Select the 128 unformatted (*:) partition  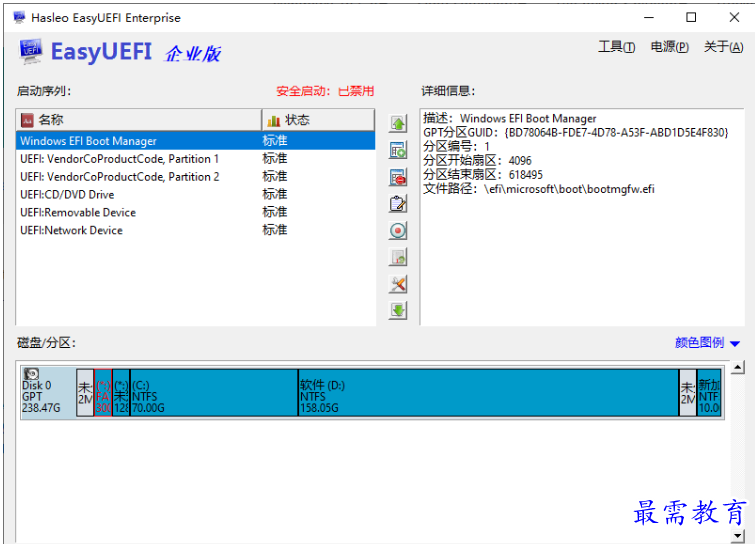(x=121, y=392)
